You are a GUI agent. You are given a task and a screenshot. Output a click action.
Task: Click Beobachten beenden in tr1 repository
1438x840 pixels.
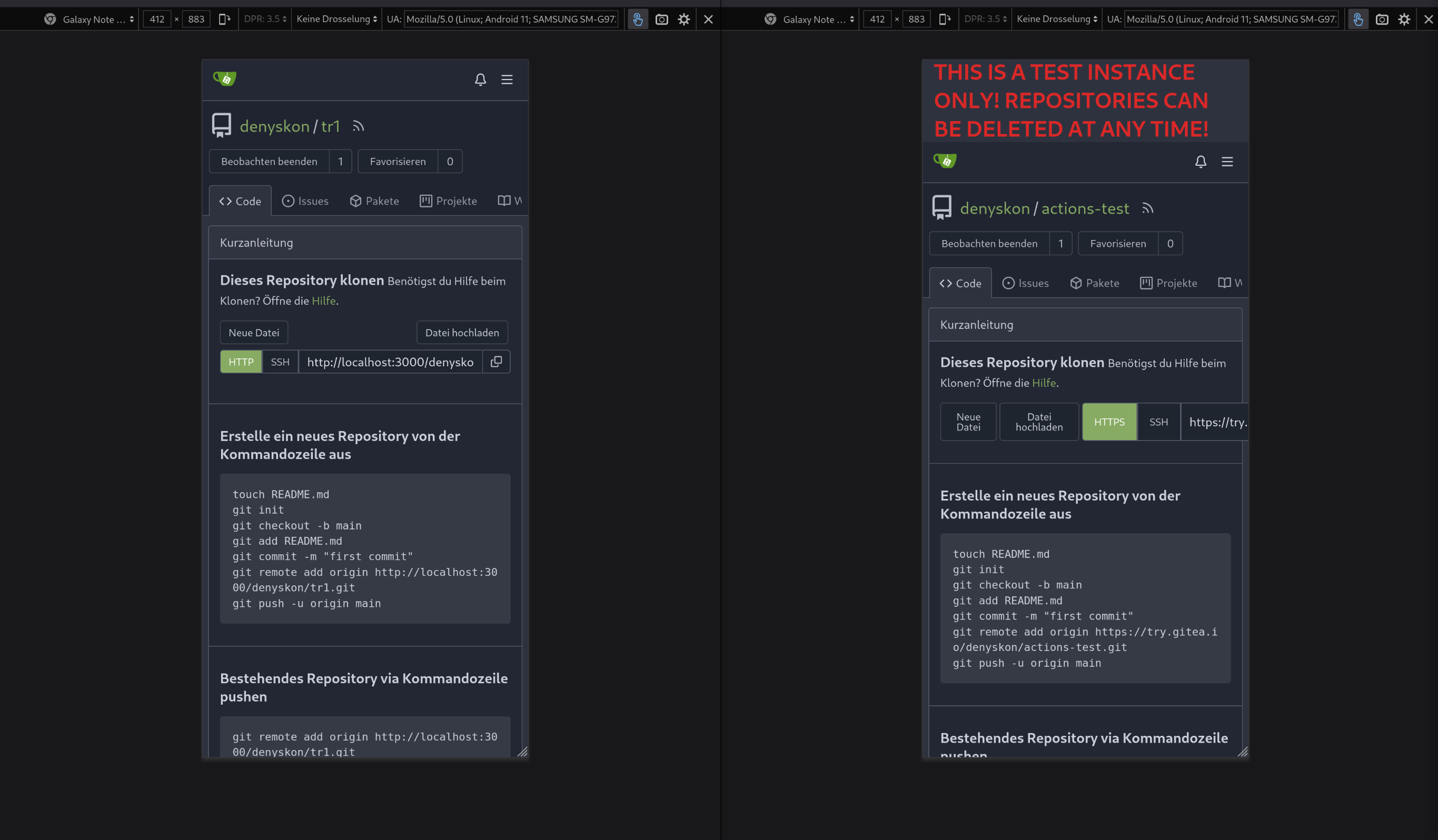coord(270,162)
